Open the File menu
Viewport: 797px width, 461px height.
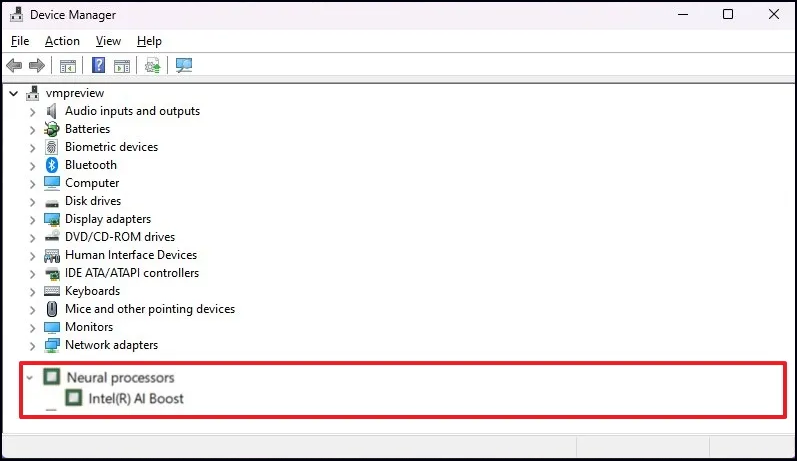[x=20, y=41]
